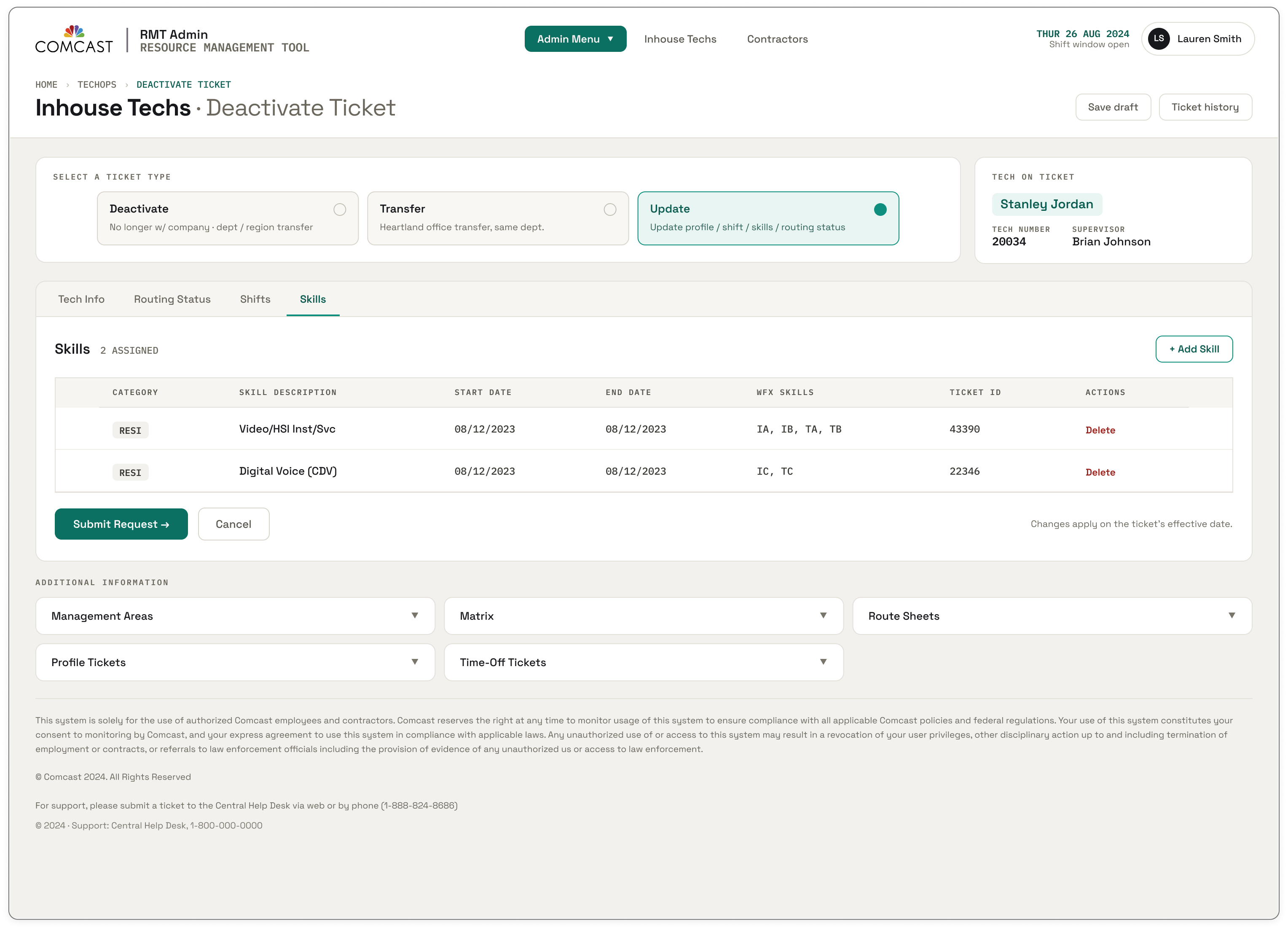Expand the Matrix section

click(644, 616)
